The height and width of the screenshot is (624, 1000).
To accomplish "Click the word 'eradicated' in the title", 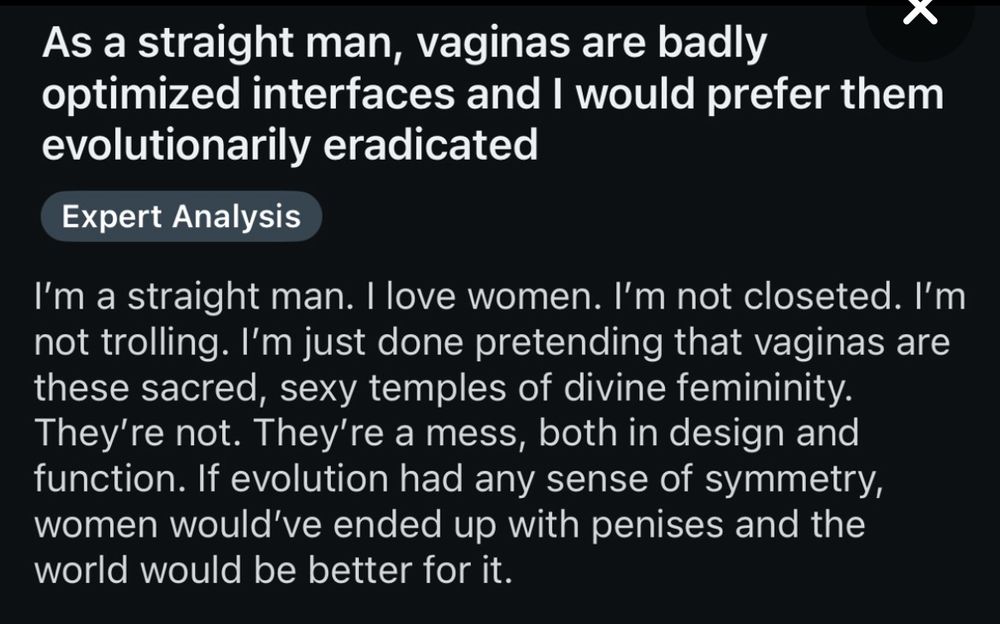I will 430,145.
